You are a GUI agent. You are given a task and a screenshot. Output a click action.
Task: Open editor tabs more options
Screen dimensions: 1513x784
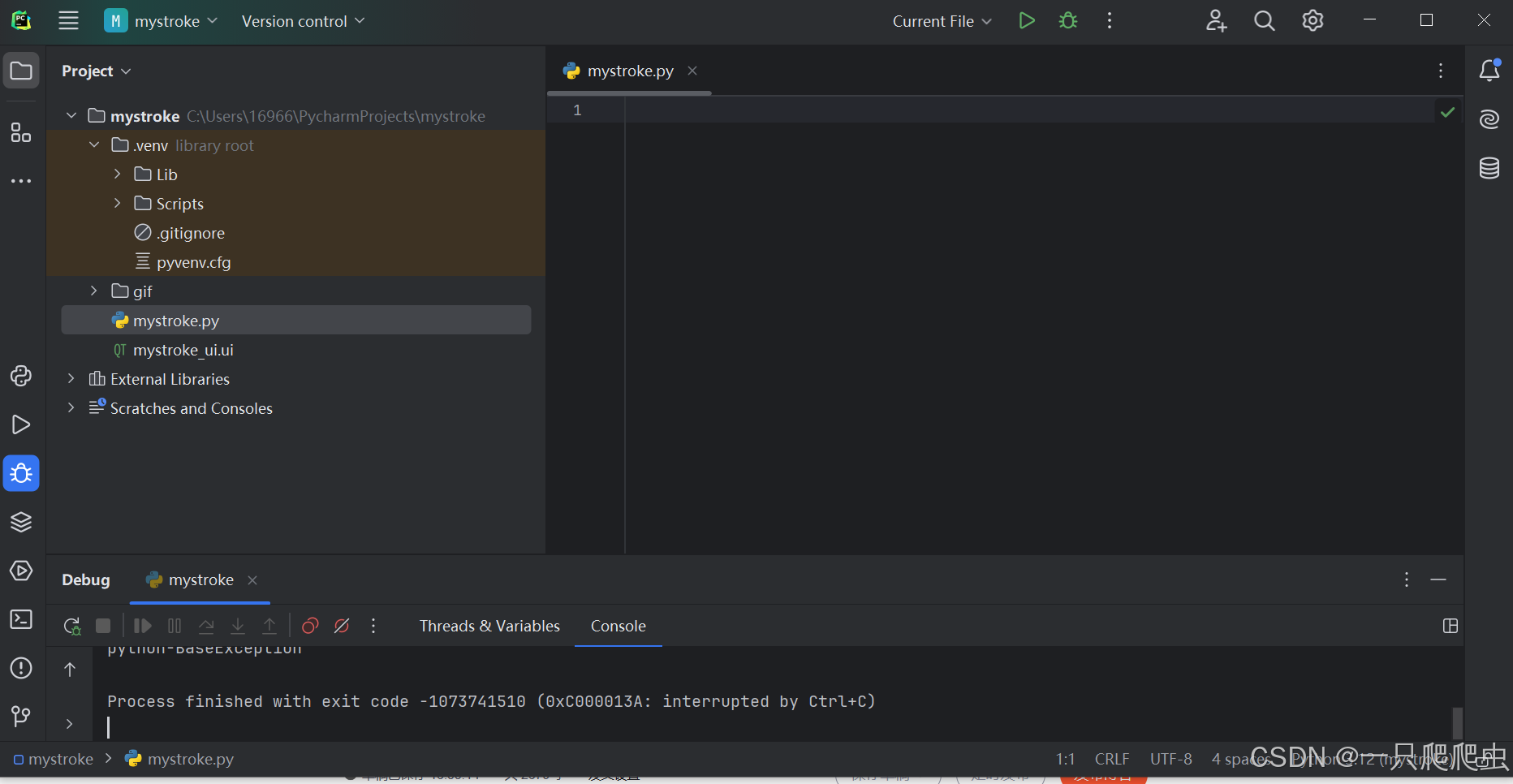coord(1441,71)
